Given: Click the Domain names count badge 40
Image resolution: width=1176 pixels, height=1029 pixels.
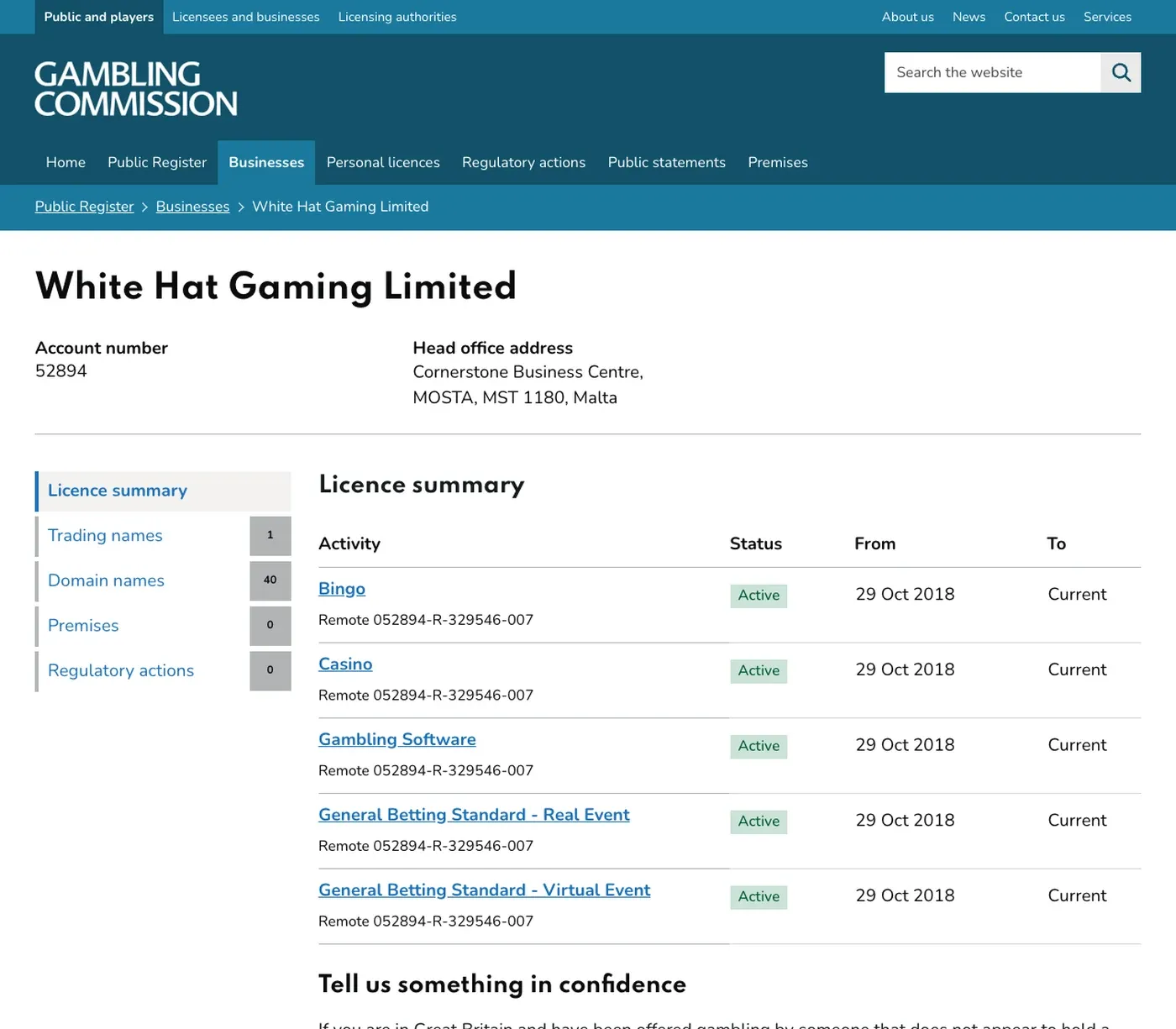Looking at the screenshot, I should pyautogui.click(x=270, y=581).
